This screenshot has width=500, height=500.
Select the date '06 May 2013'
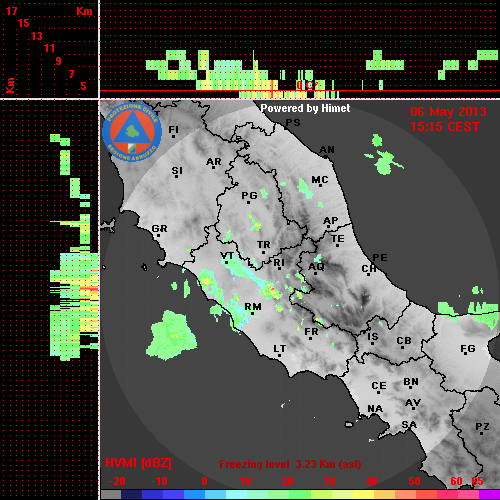(448, 112)
